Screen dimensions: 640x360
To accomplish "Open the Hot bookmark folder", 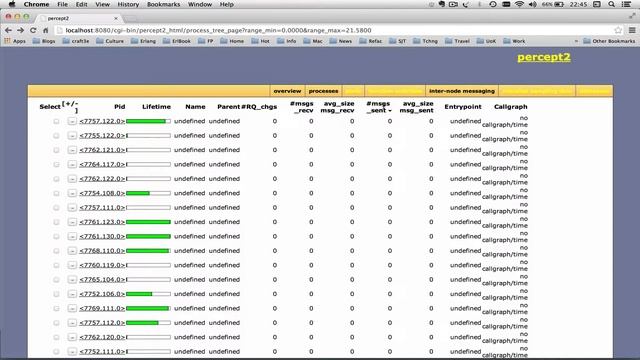I will (260, 41).
